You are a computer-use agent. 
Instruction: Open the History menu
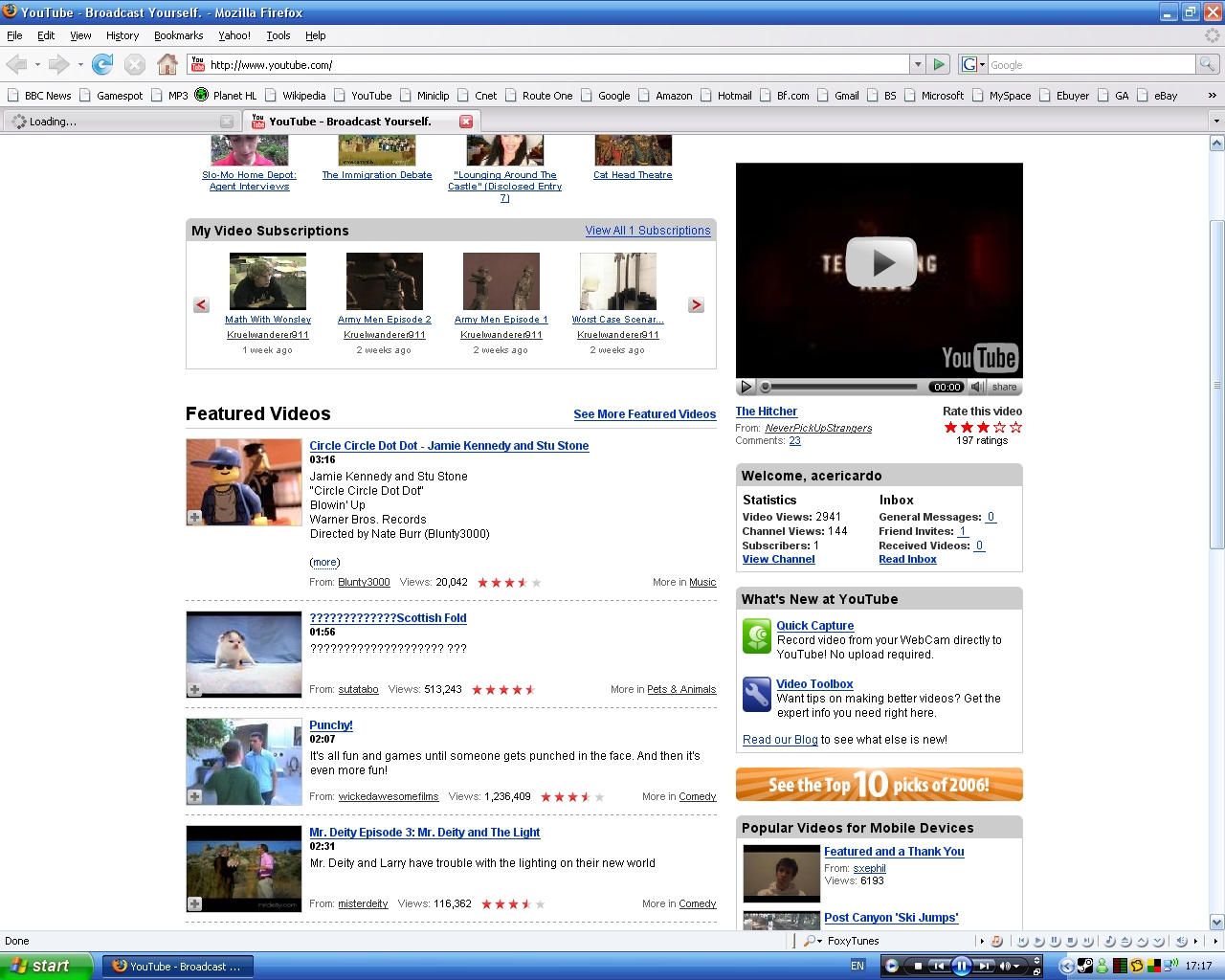click(x=122, y=35)
